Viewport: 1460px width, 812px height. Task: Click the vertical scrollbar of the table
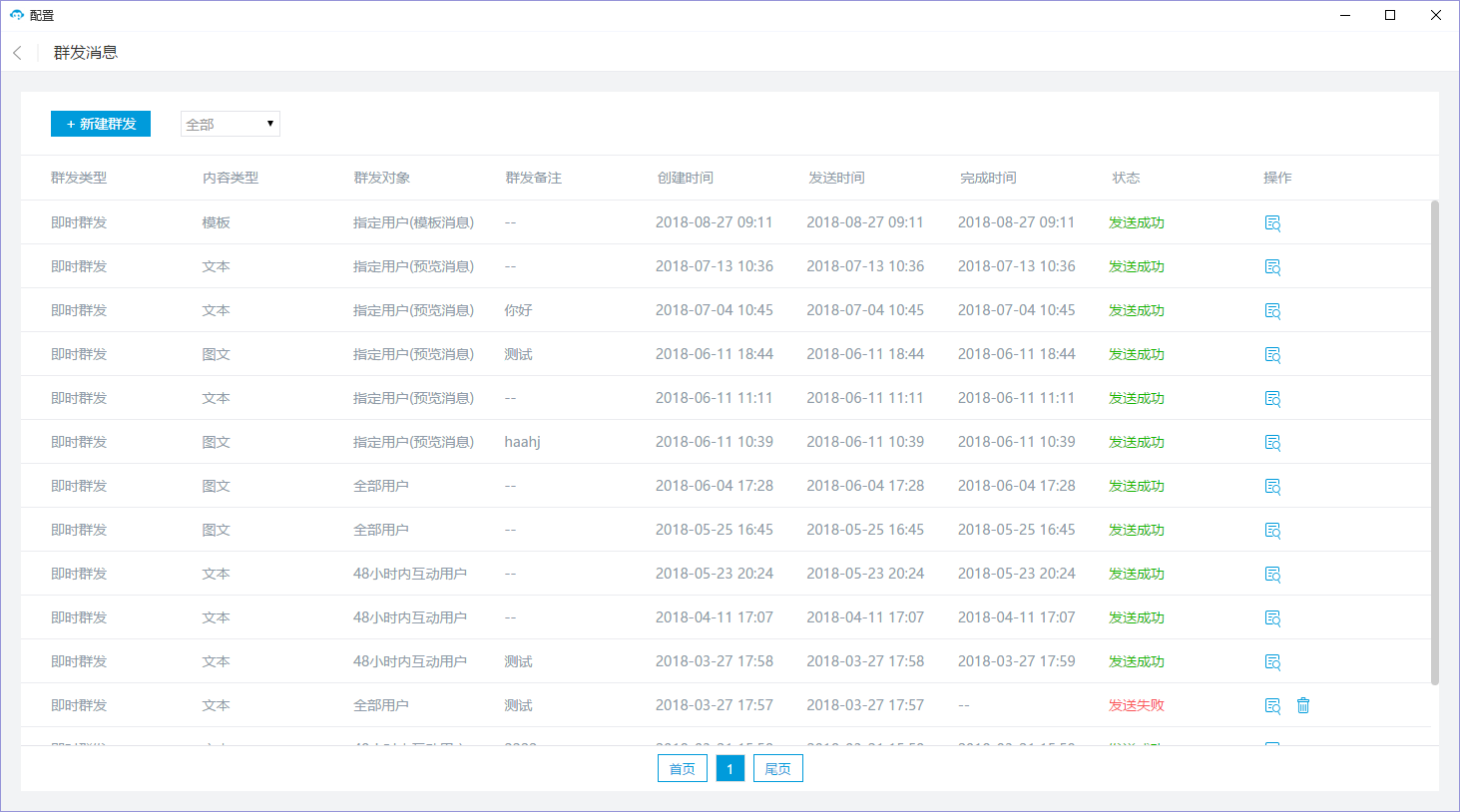[1435, 439]
